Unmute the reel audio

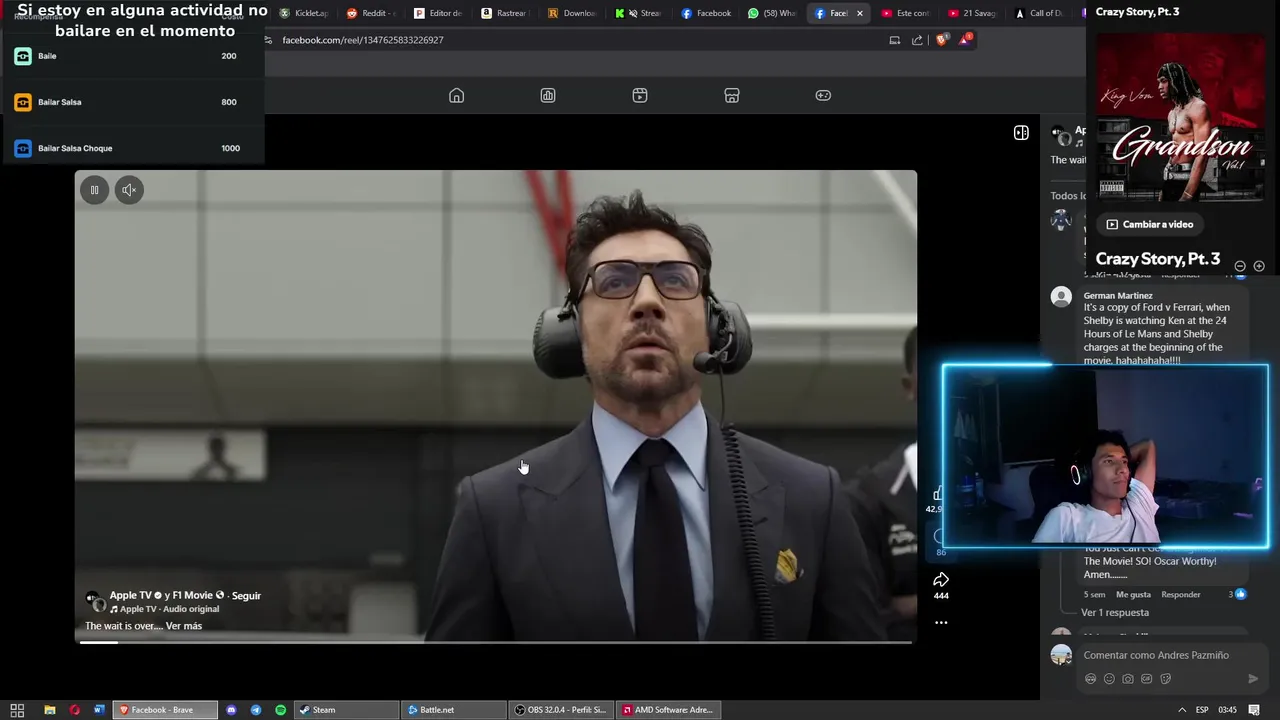pos(129,190)
